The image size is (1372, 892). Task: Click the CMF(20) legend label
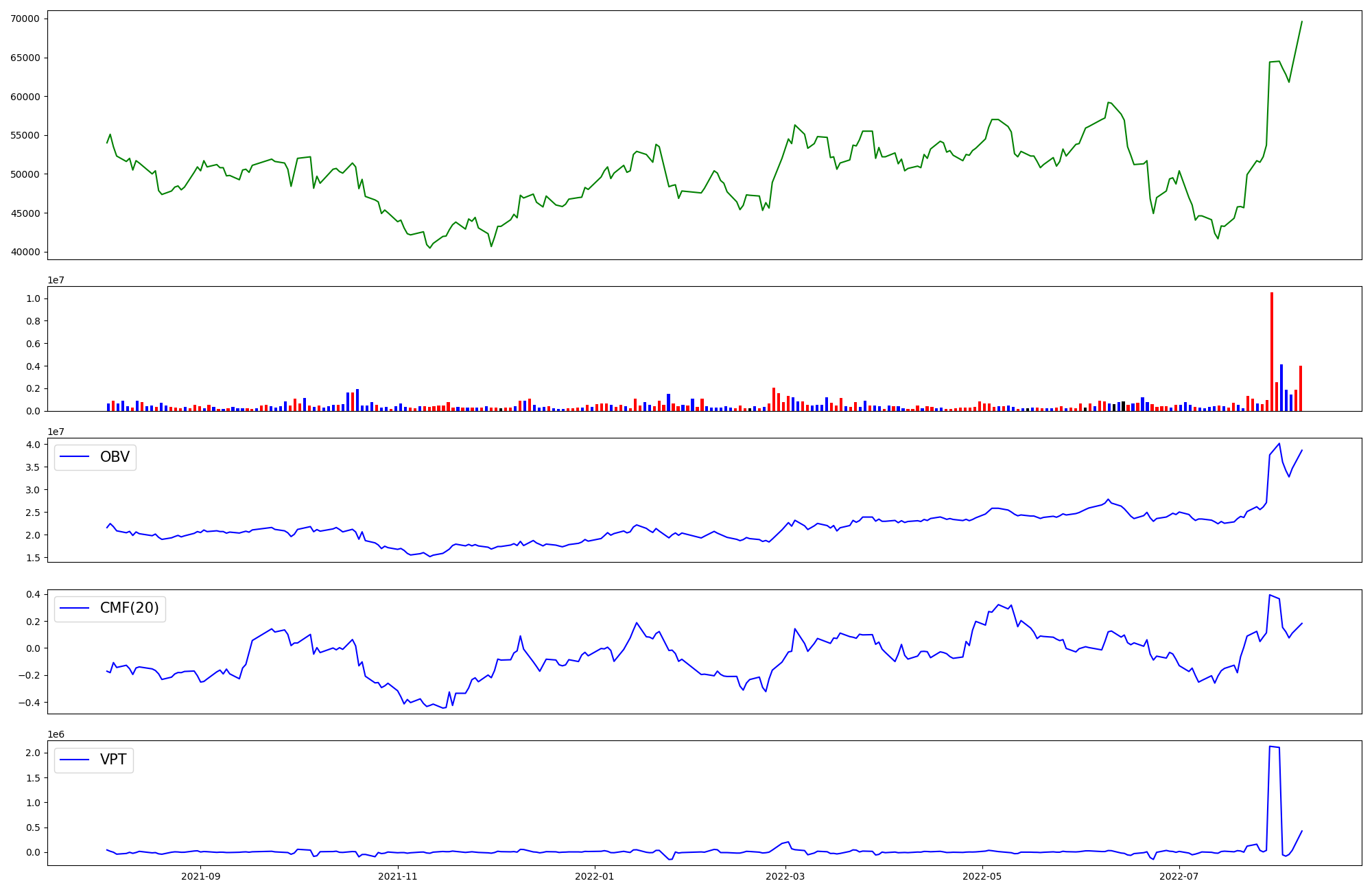click(x=129, y=608)
